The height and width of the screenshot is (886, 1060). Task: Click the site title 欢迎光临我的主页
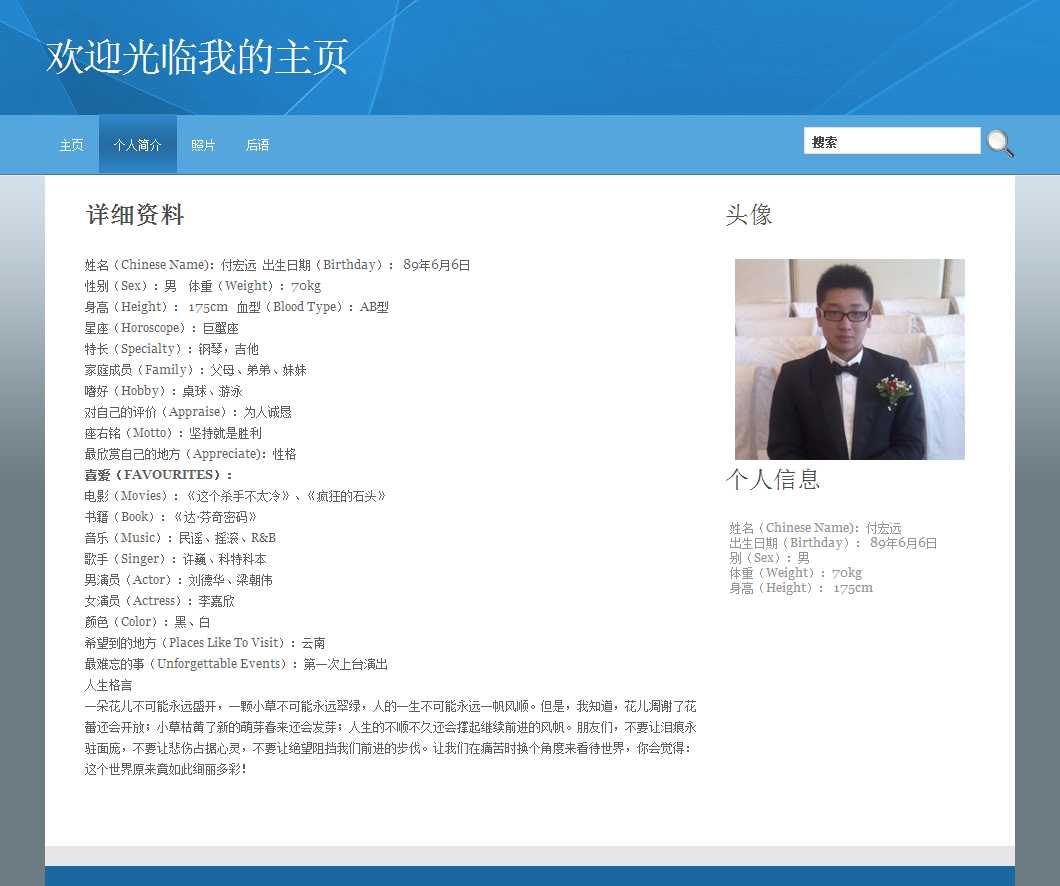[x=197, y=57]
